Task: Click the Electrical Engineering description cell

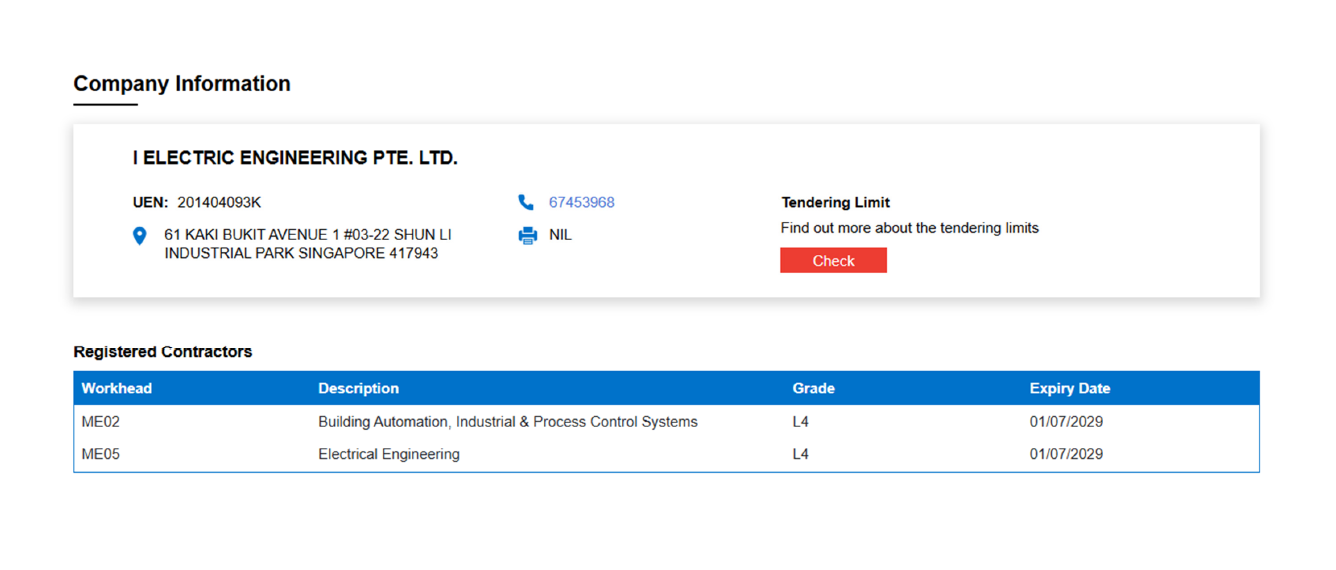Action: (389, 454)
